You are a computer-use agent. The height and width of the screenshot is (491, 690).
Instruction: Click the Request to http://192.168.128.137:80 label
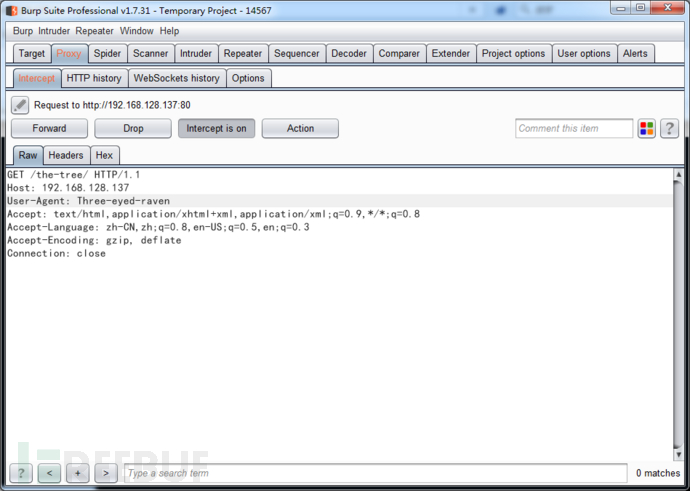click(112, 105)
